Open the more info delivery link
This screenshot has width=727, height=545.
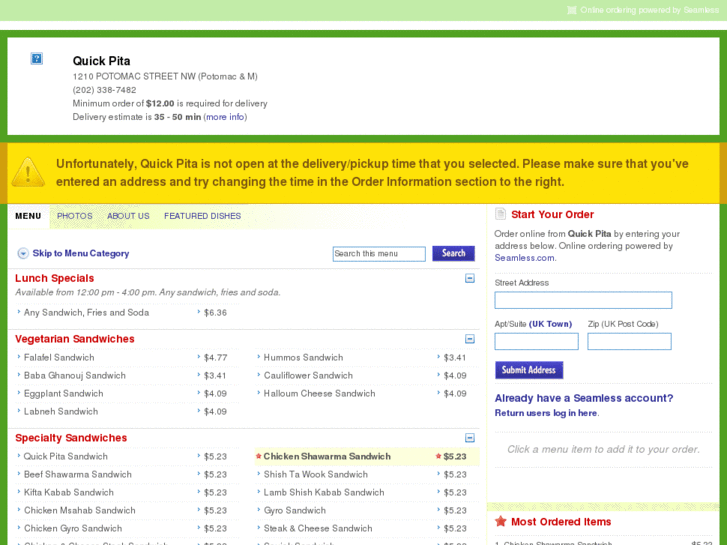(x=225, y=117)
